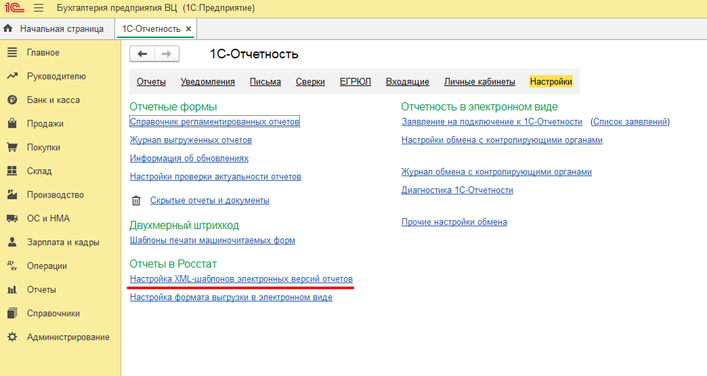Open the Банк и касса section icon
Screen dimensions: 707x376
[12, 100]
